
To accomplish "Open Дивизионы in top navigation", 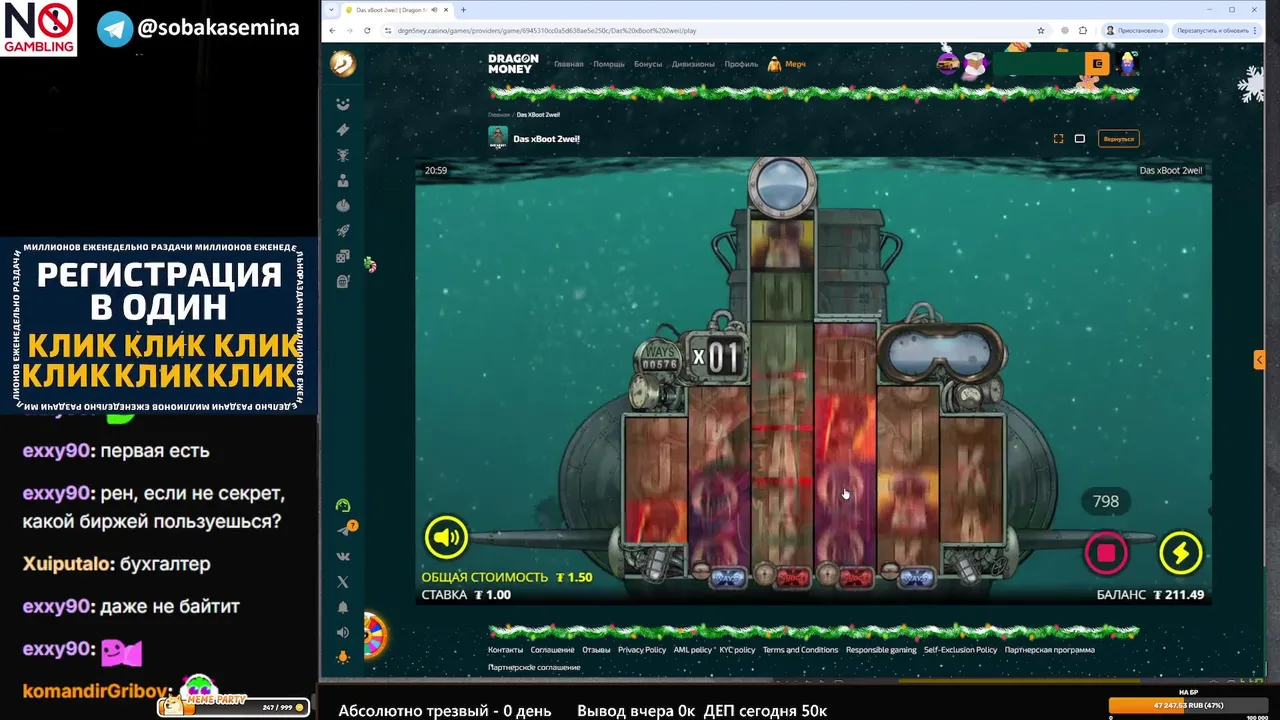I will [x=693, y=64].
